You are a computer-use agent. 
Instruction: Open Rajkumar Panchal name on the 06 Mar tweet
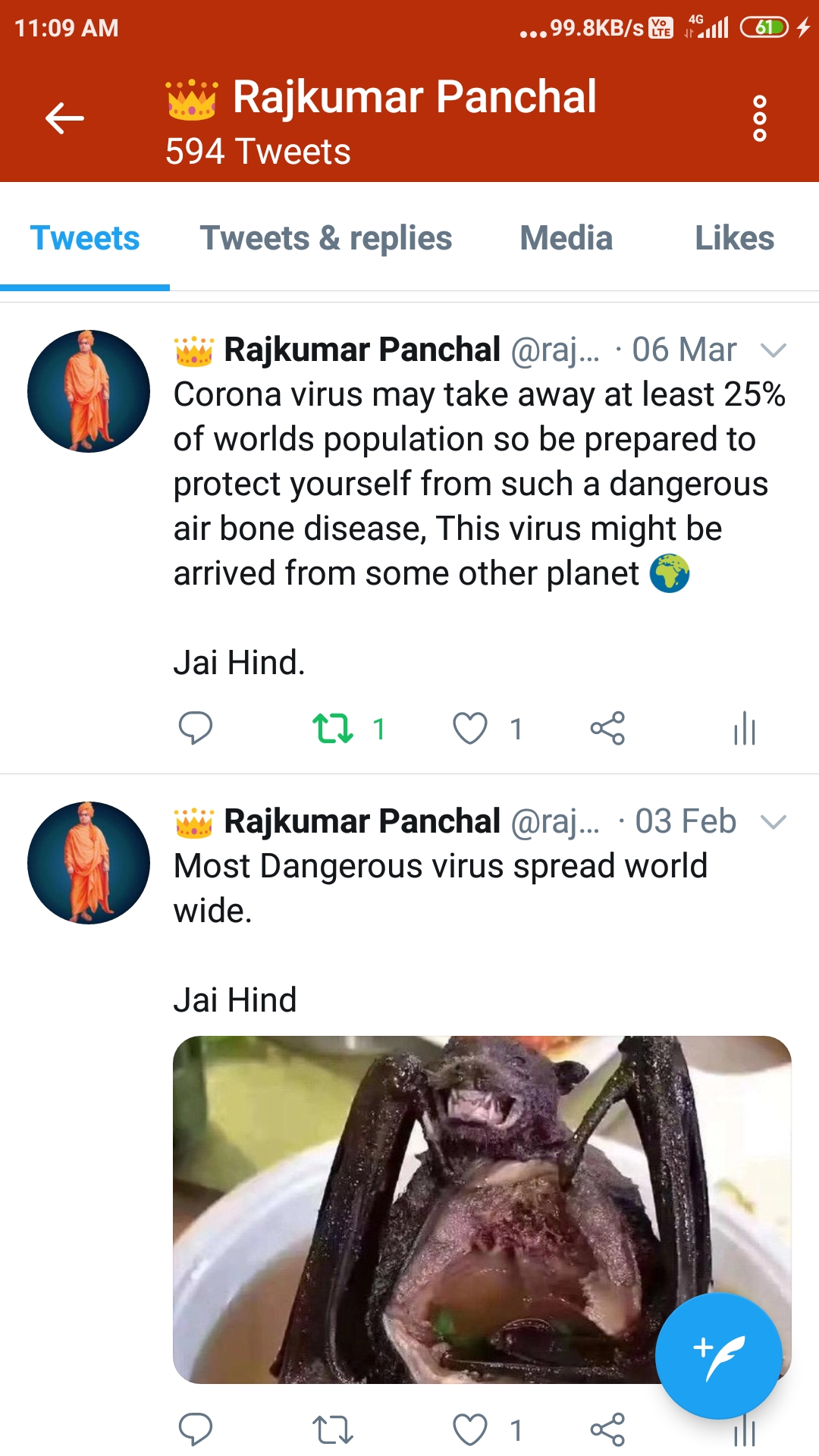[x=362, y=350]
